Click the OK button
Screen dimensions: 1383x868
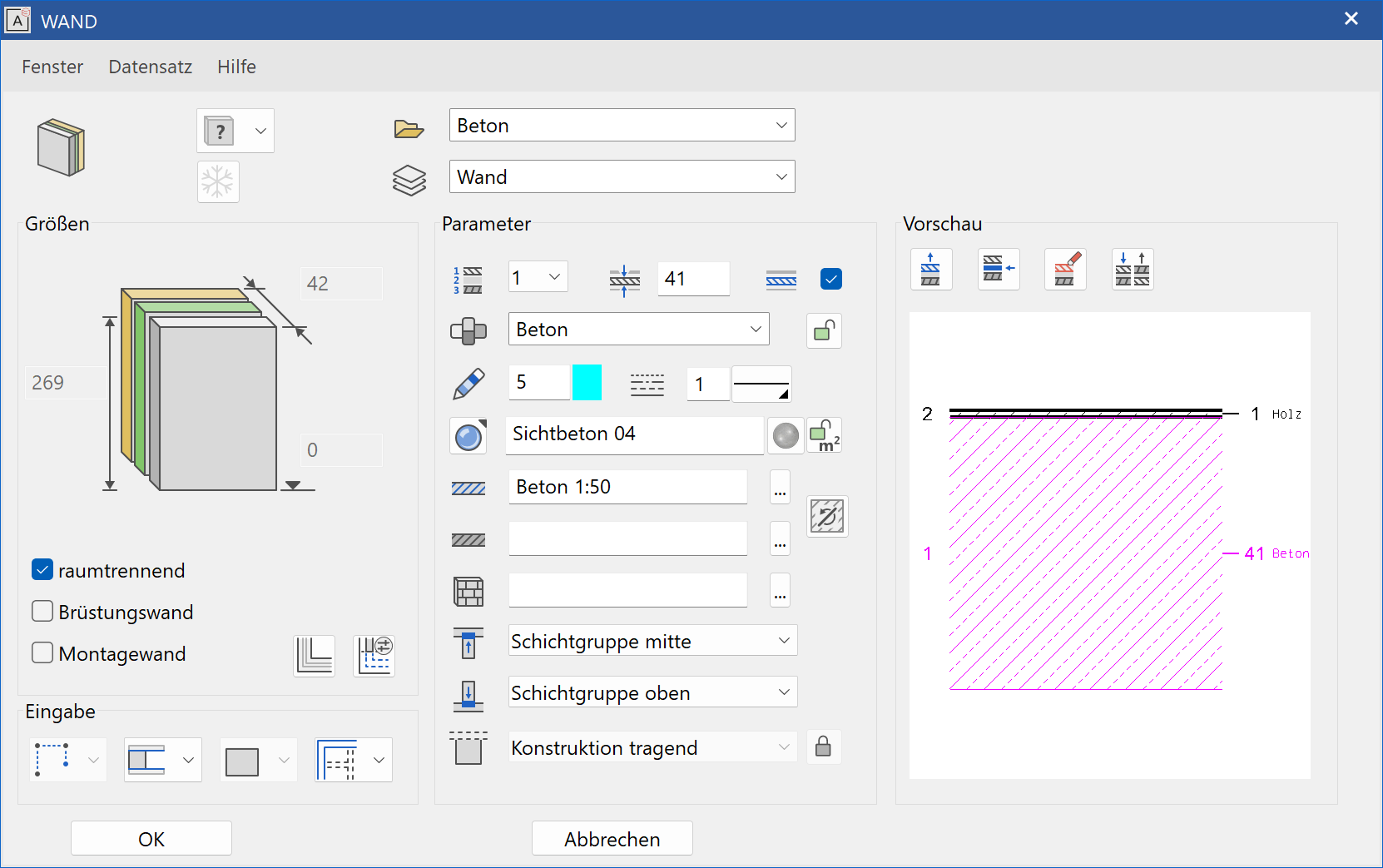tap(151, 838)
